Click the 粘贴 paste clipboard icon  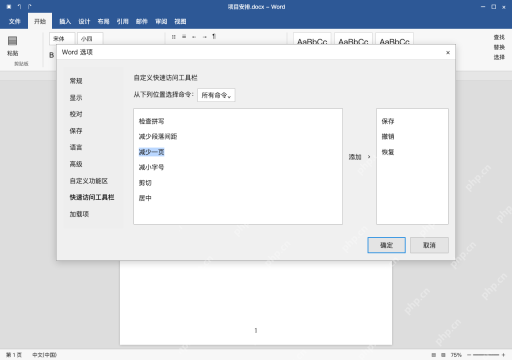[x=13, y=41]
